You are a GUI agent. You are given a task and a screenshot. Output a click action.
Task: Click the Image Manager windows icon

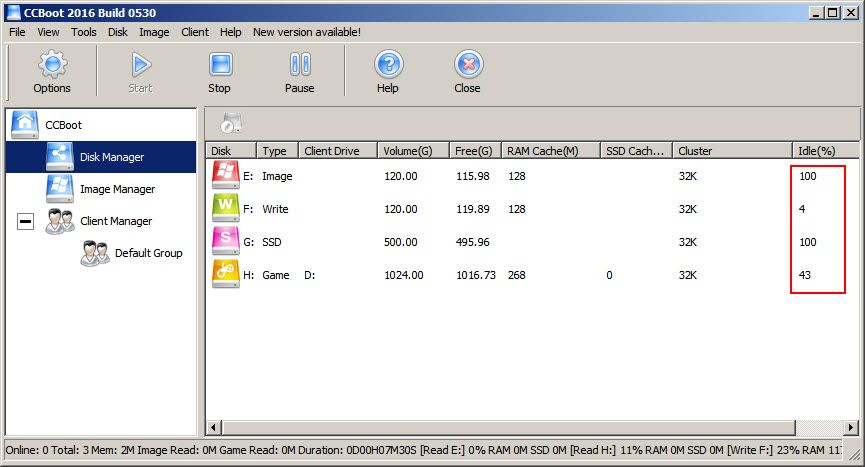[60, 189]
